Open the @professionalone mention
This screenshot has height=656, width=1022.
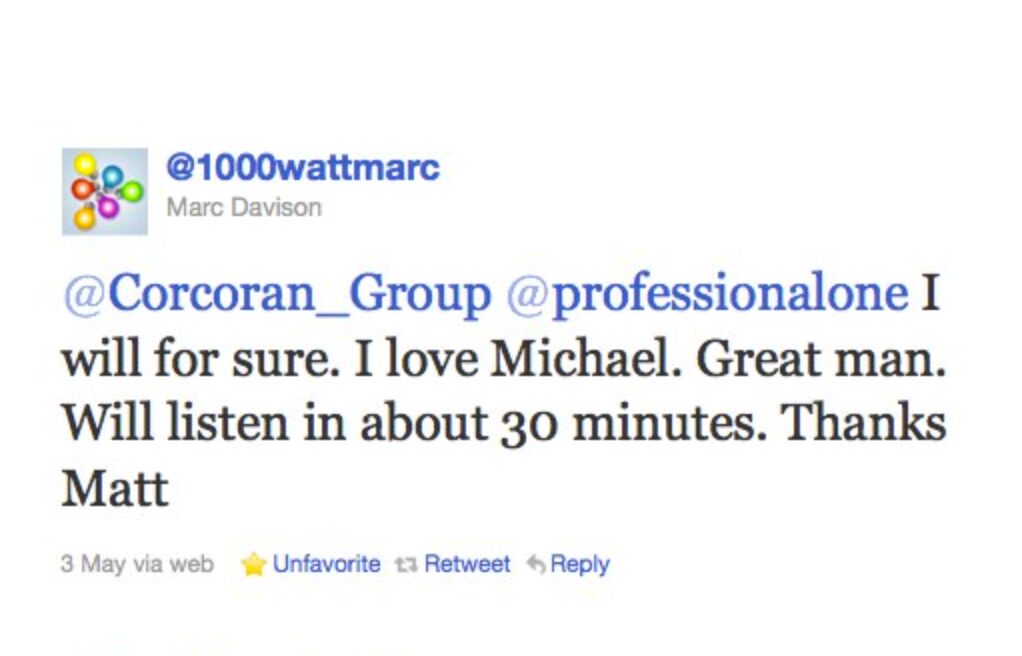coord(707,293)
